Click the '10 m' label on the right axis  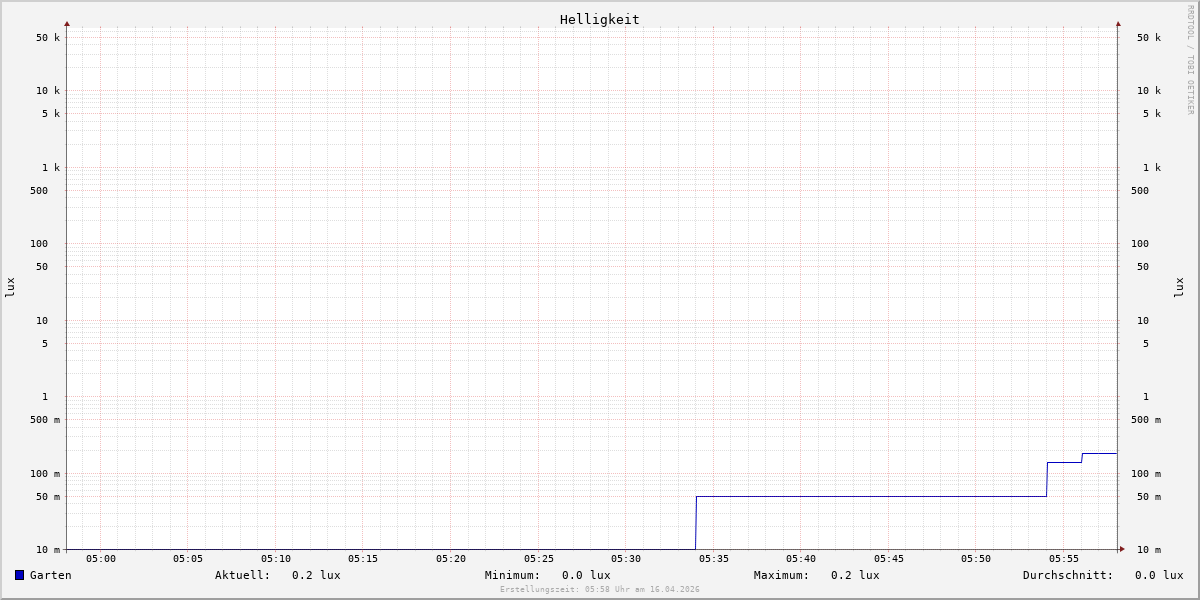point(1149,550)
